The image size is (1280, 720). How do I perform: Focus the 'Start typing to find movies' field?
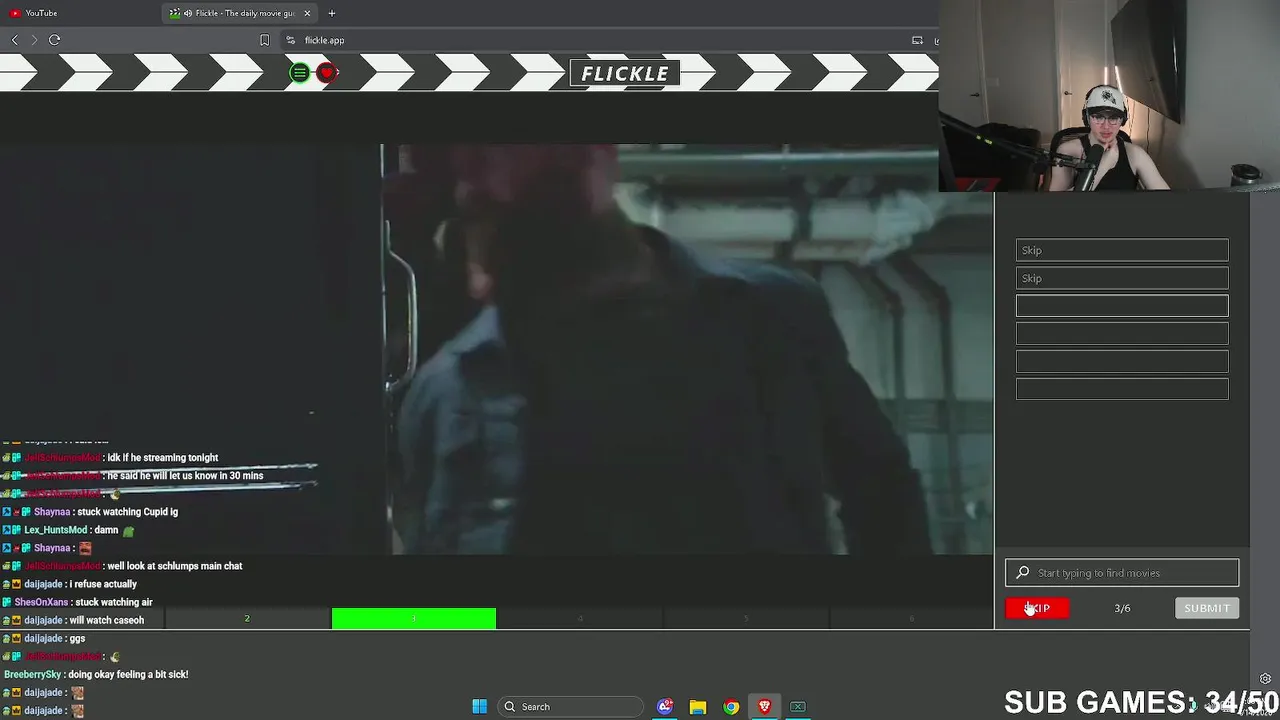1122,573
